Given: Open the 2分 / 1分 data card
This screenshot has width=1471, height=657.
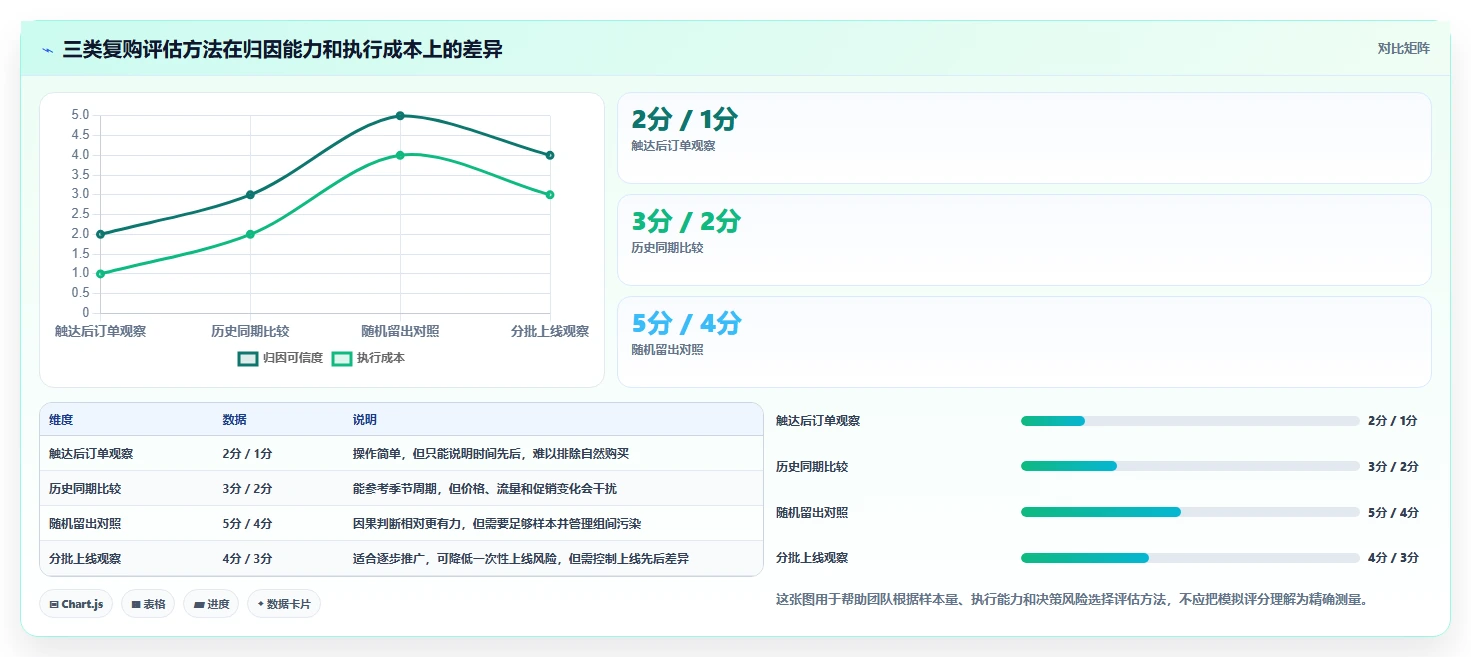Looking at the screenshot, I should pos(1024,138).
